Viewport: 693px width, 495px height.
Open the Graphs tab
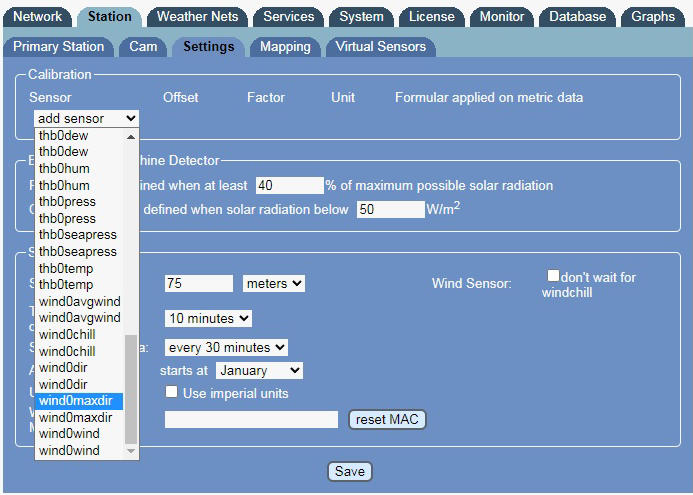[x=653, y=17]
